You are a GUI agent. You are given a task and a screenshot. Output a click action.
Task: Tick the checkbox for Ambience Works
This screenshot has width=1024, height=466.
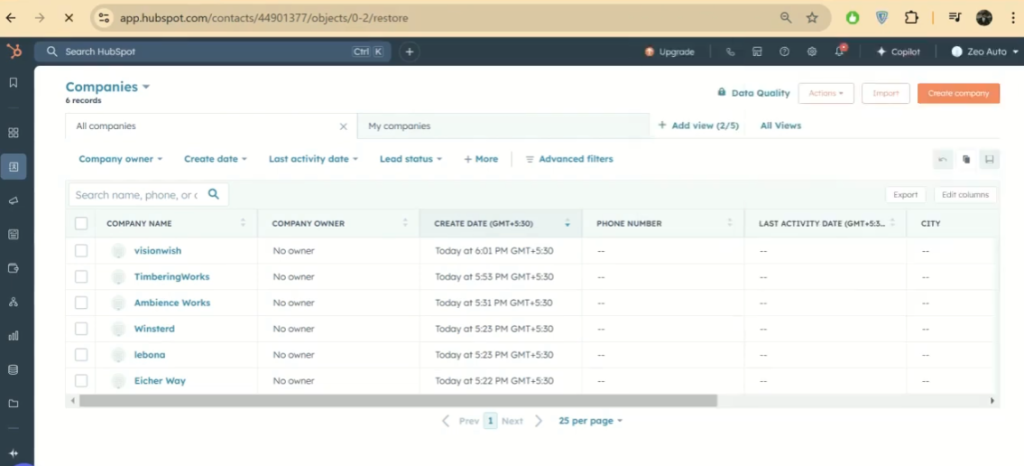coord(81,303)
